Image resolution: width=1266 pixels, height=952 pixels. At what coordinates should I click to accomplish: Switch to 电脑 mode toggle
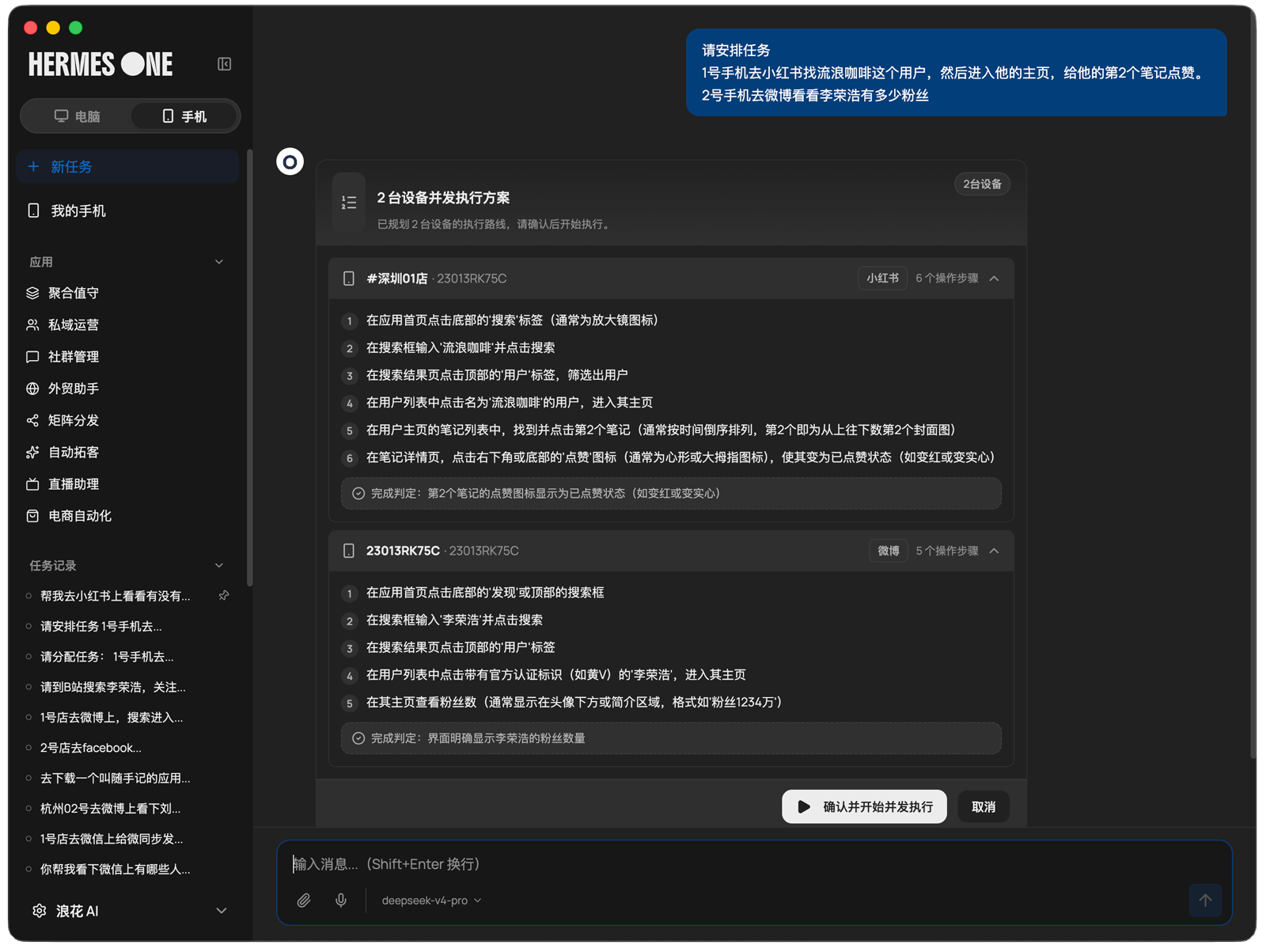coord(78,116)
